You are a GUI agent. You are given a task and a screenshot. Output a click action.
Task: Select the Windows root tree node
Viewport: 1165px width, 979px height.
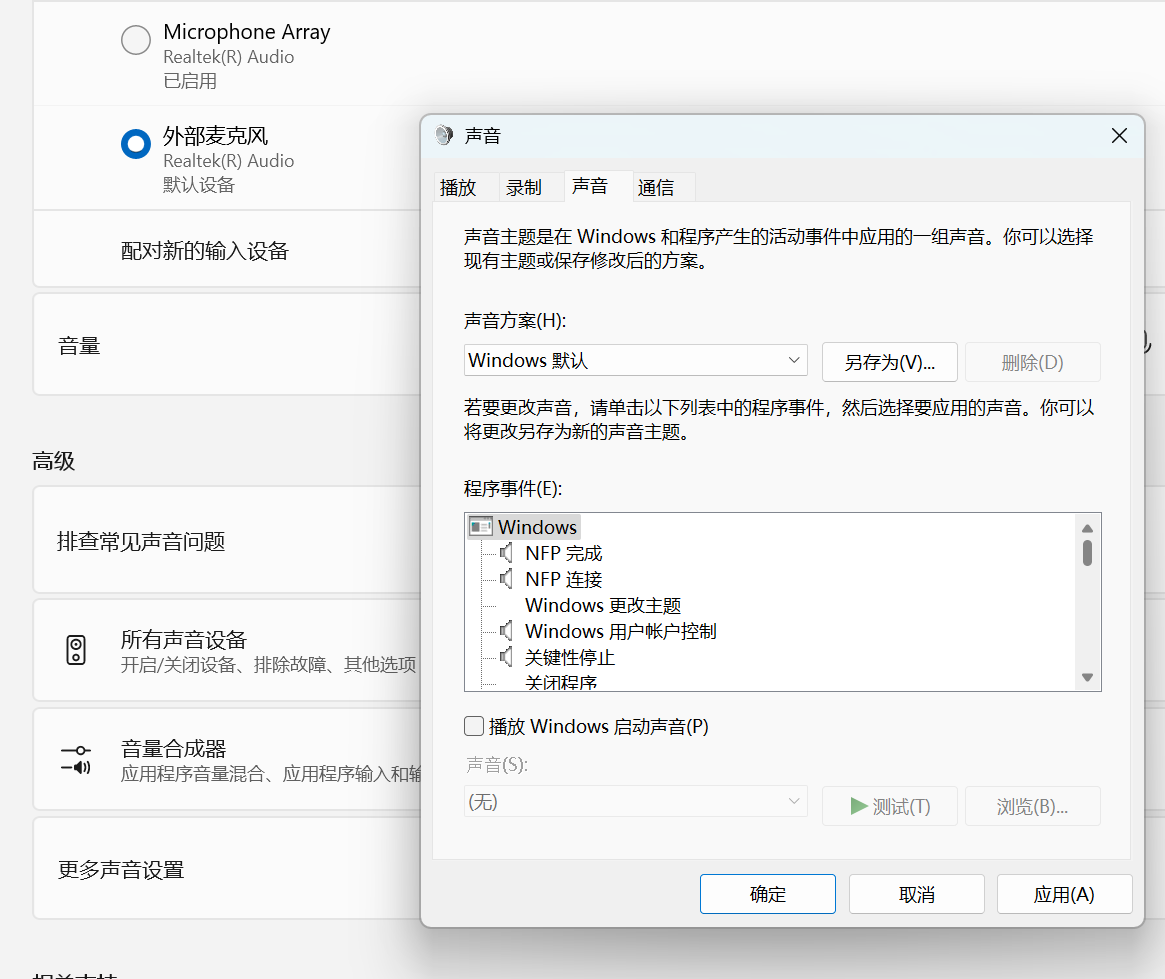(x=537, y=527)
